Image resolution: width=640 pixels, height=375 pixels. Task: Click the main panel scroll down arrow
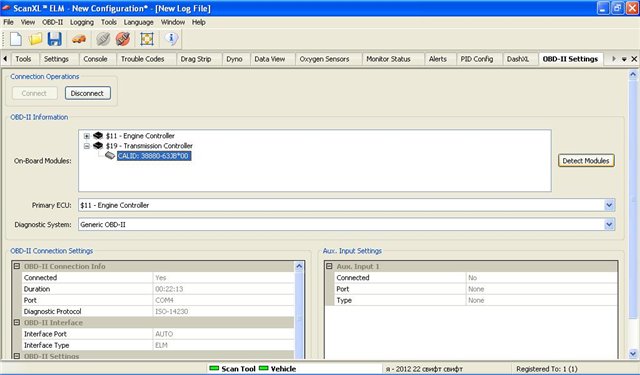(x=633, y=354)
